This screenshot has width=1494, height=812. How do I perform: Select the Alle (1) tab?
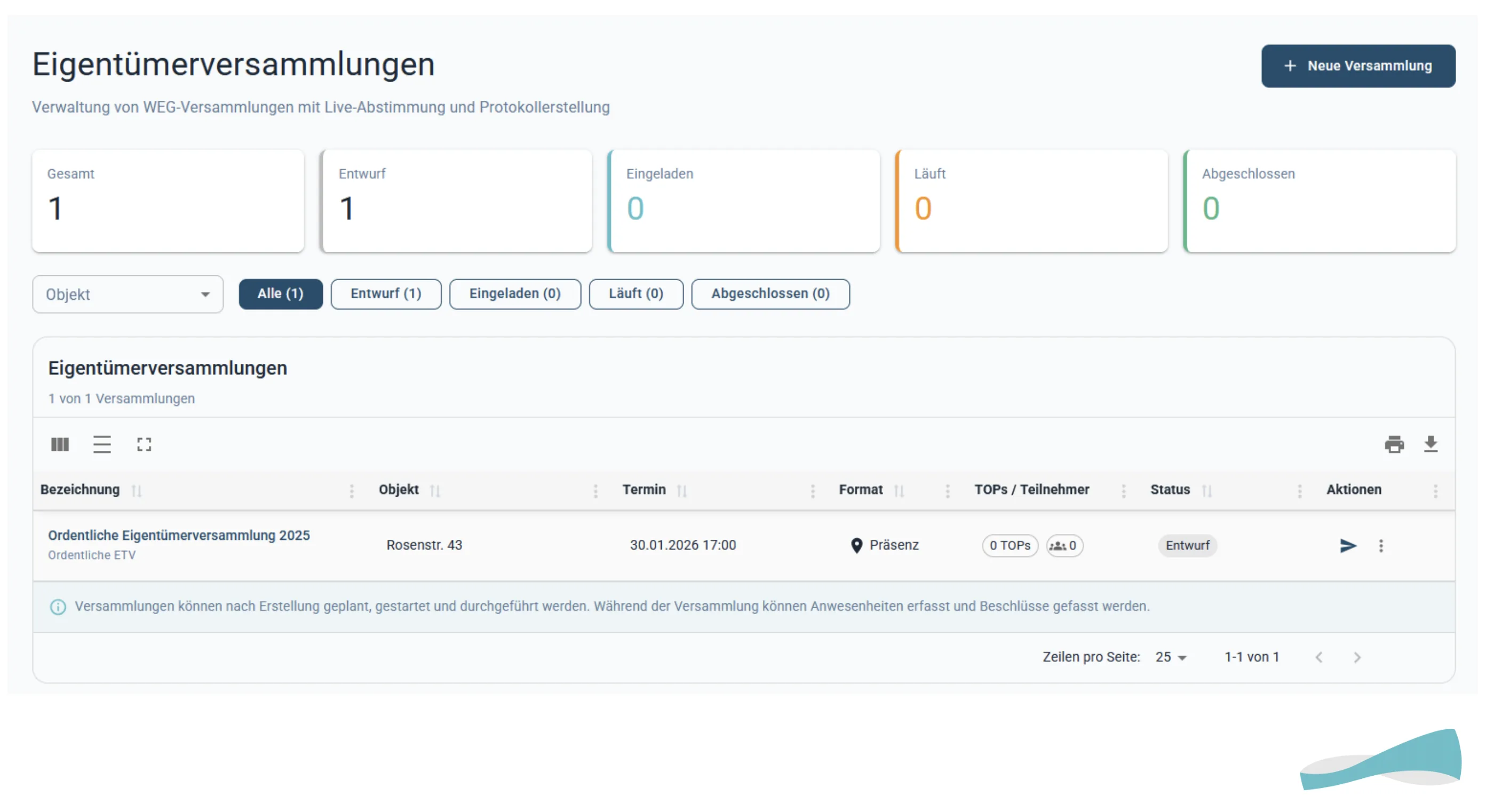click(x=280, y=294)
